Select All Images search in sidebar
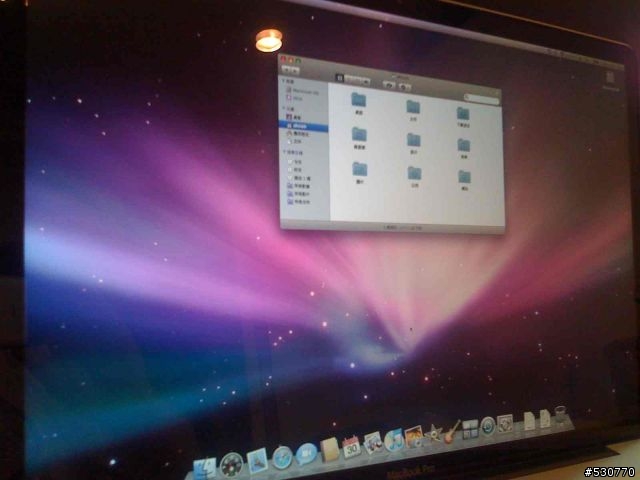The height and width of the screenshot is (480, 640). 298,186
